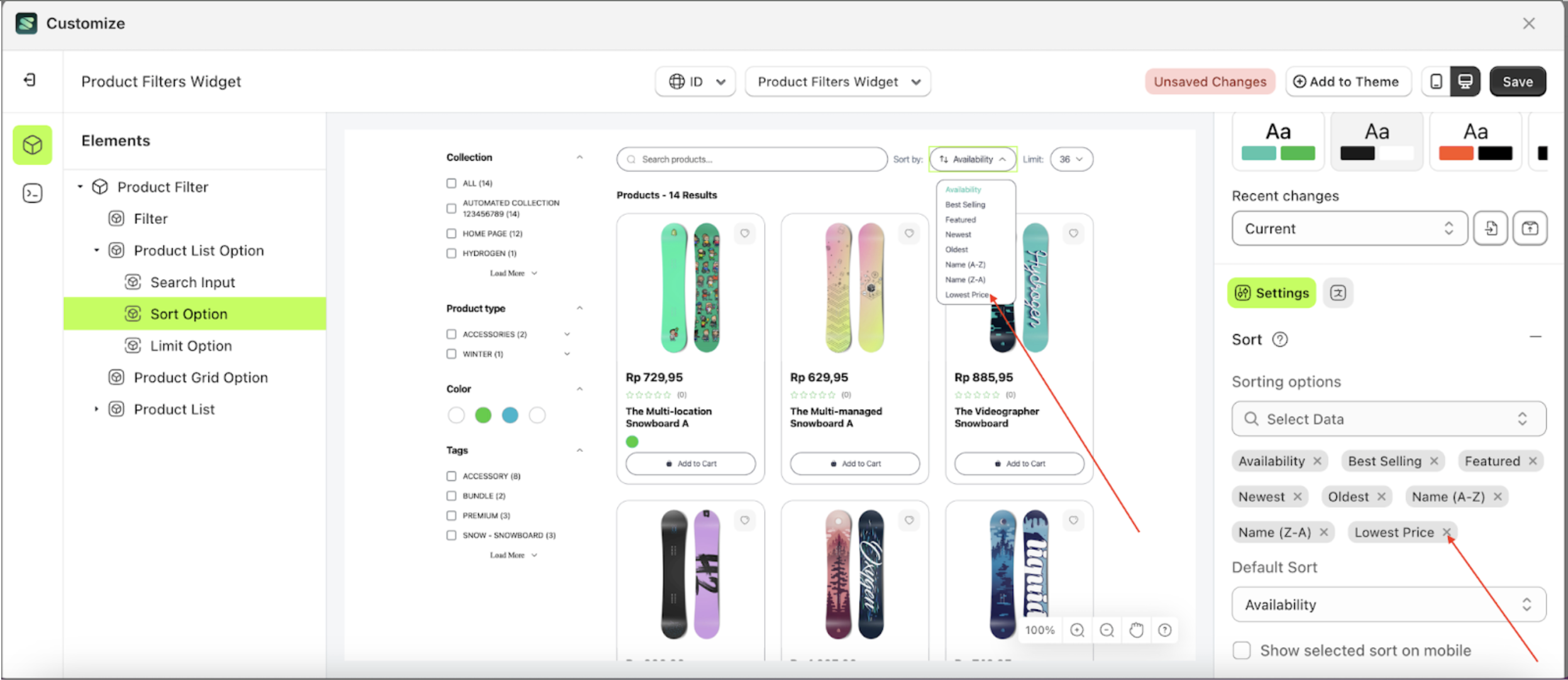The width and height of the screenshot is (1568, 680).
Task: Open the code console sidebar icon
Action: pyautogui.click(x=32, y=193)
